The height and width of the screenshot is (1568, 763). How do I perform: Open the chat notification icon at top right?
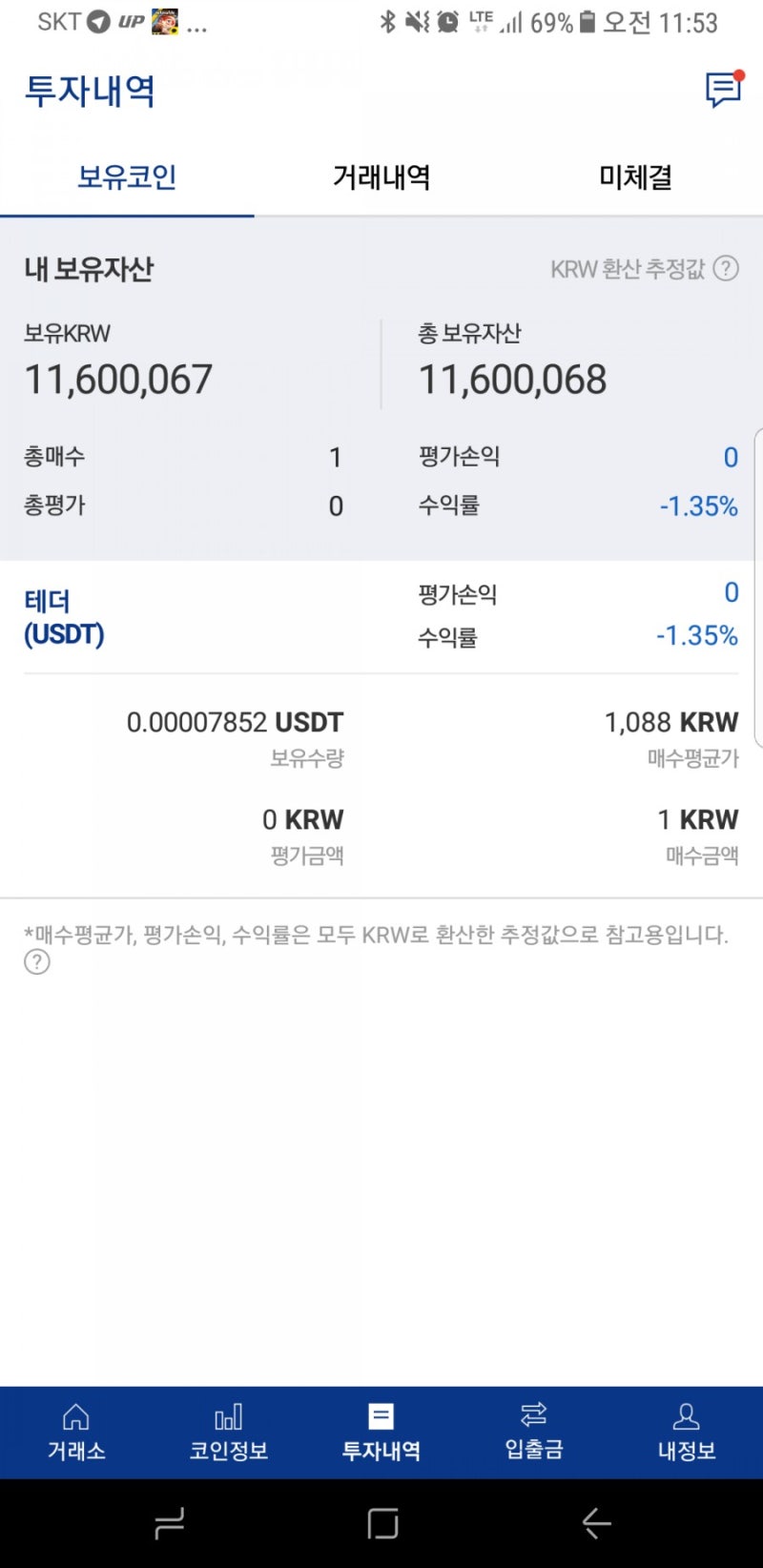[722, 91]
